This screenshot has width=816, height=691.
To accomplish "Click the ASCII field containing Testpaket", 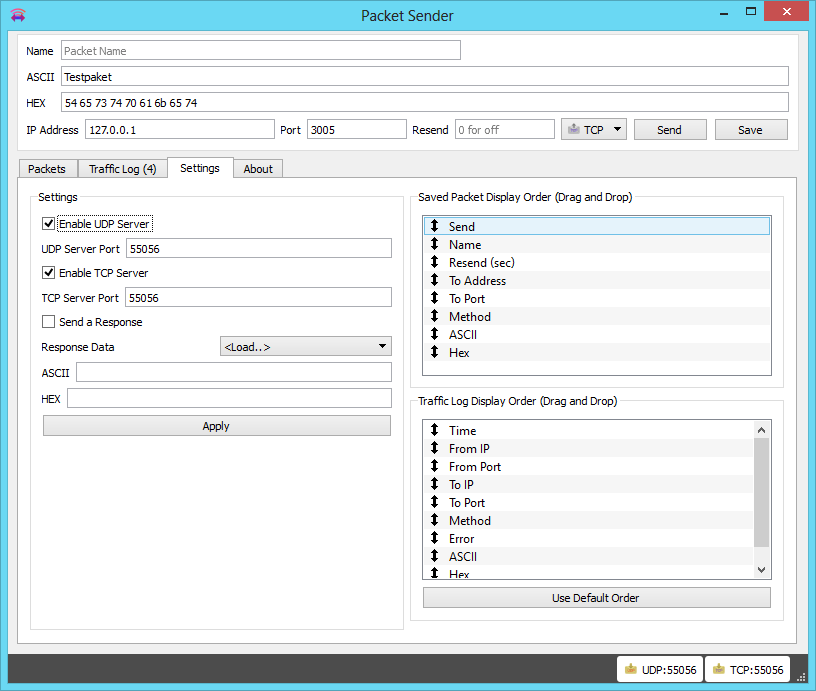I will [x=425, y=76].
